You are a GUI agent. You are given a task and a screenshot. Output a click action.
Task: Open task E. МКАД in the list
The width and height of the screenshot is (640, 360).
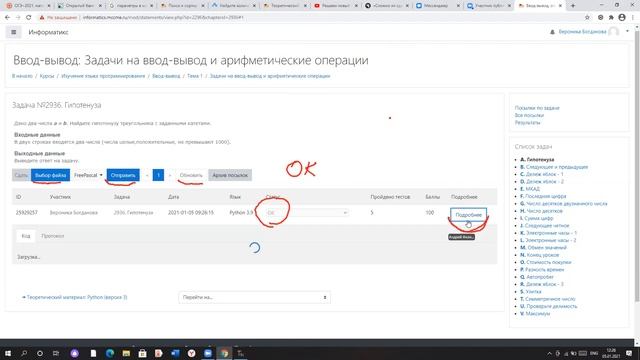529,189
